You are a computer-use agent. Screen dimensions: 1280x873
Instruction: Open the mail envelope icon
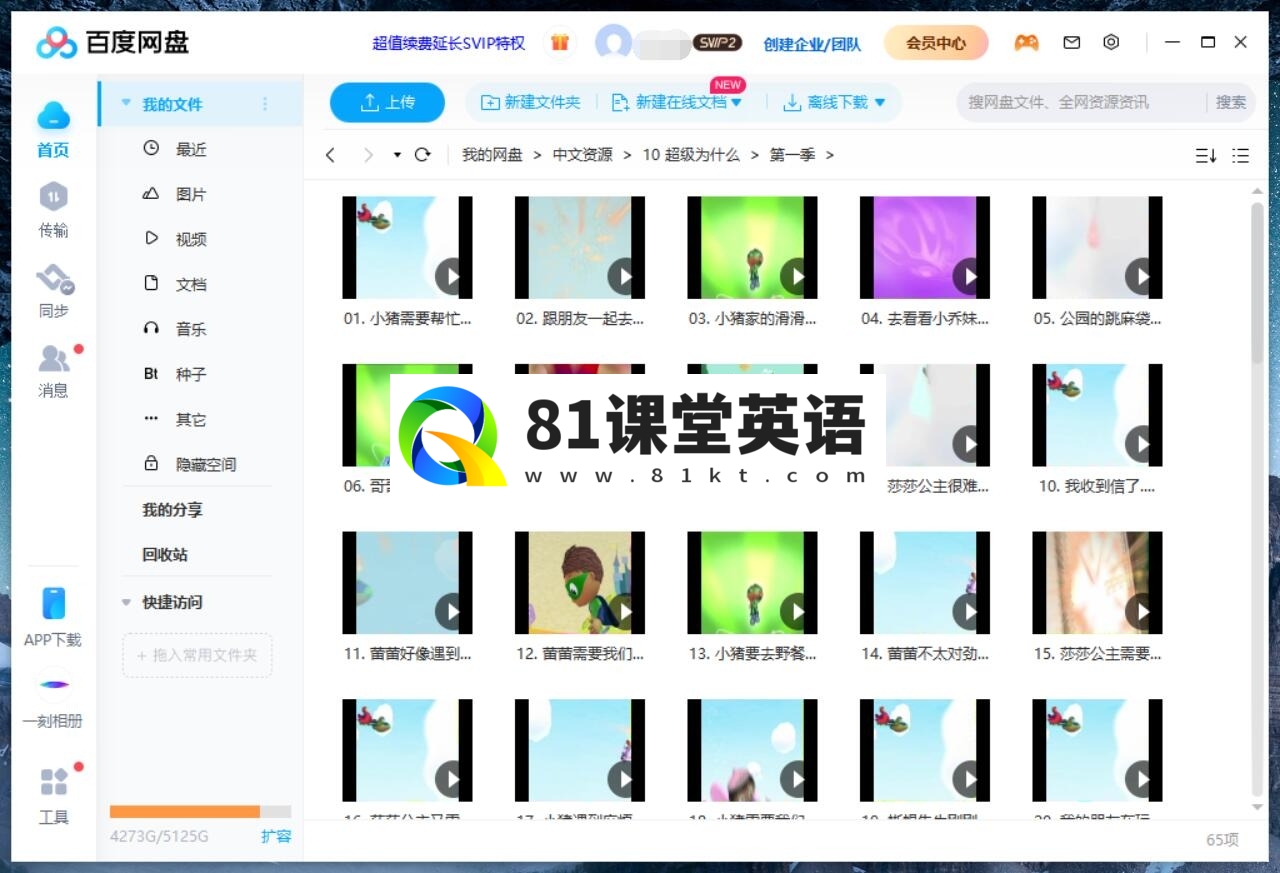[1072, 43]
